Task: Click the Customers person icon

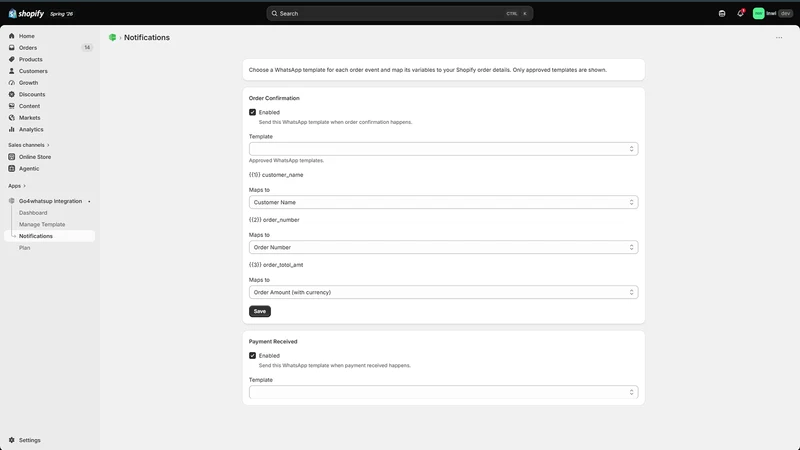Action: point(12,71)
